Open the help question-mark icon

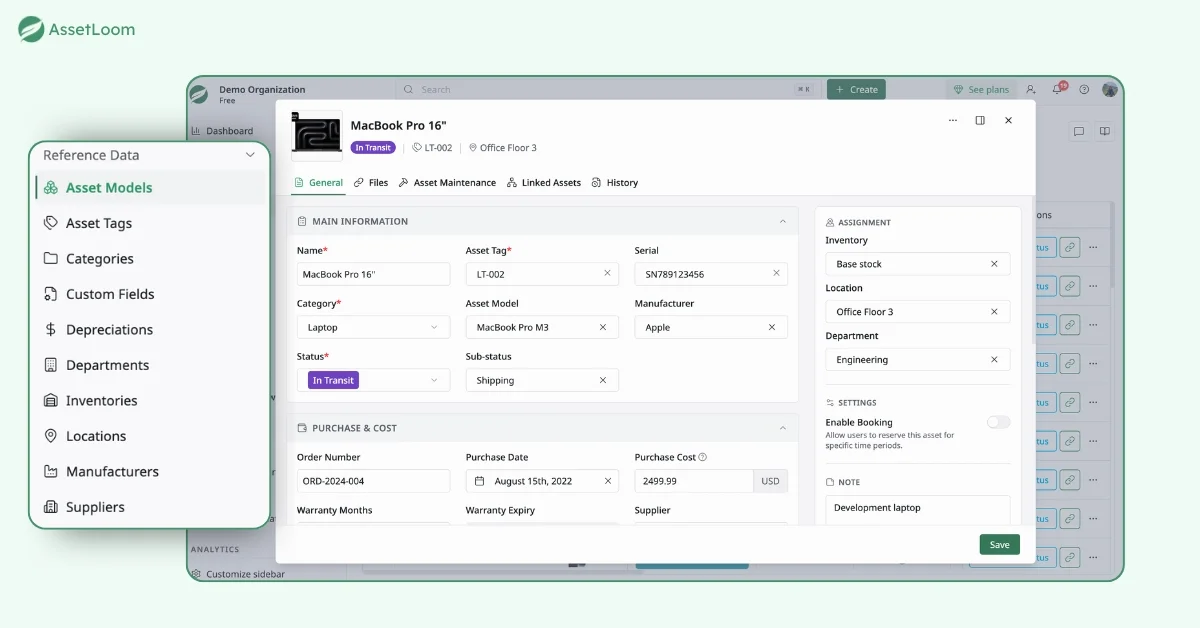pyautogui.click(x=1084, y=89)
